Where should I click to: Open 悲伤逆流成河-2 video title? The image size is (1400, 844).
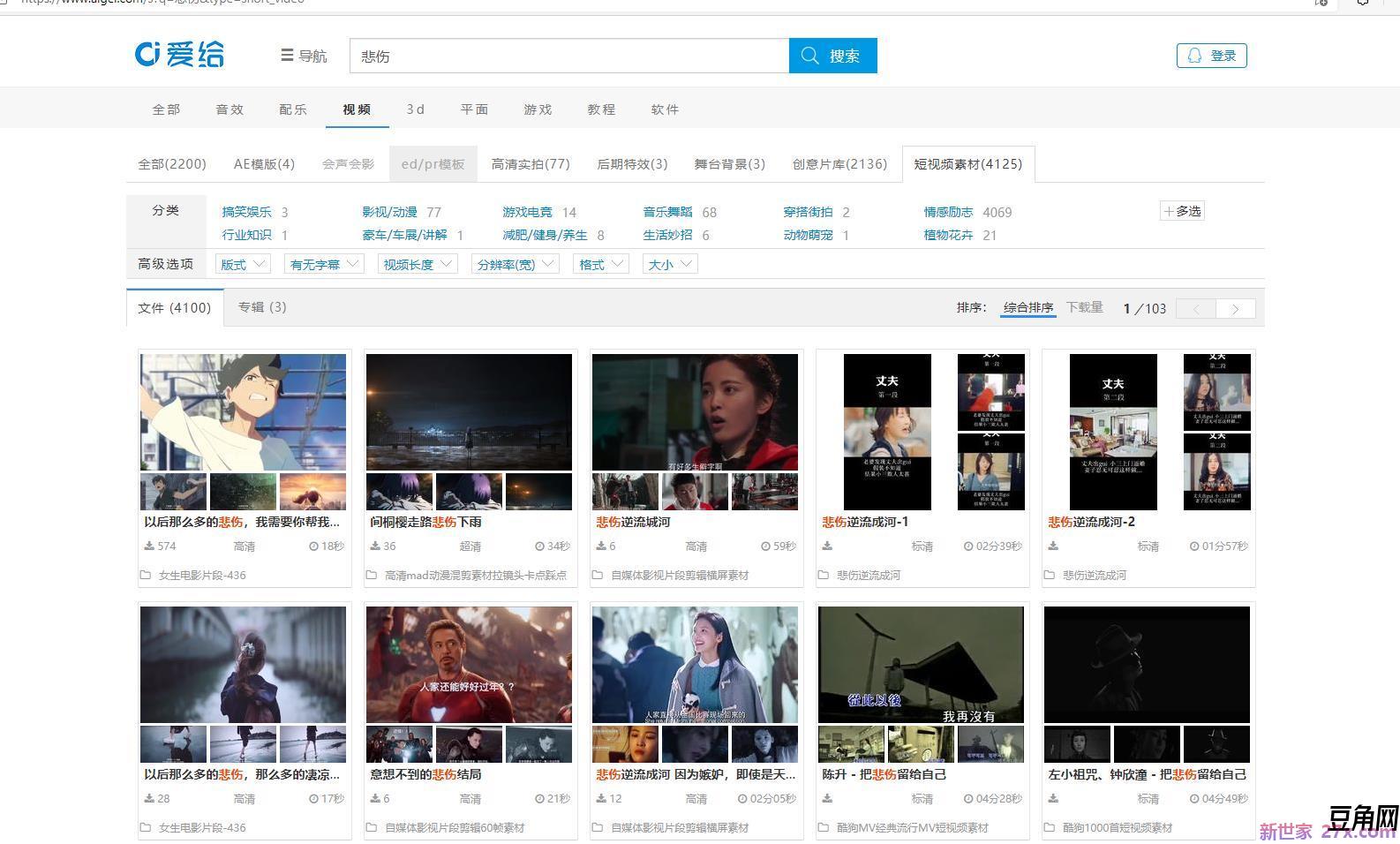[1091, 522]
